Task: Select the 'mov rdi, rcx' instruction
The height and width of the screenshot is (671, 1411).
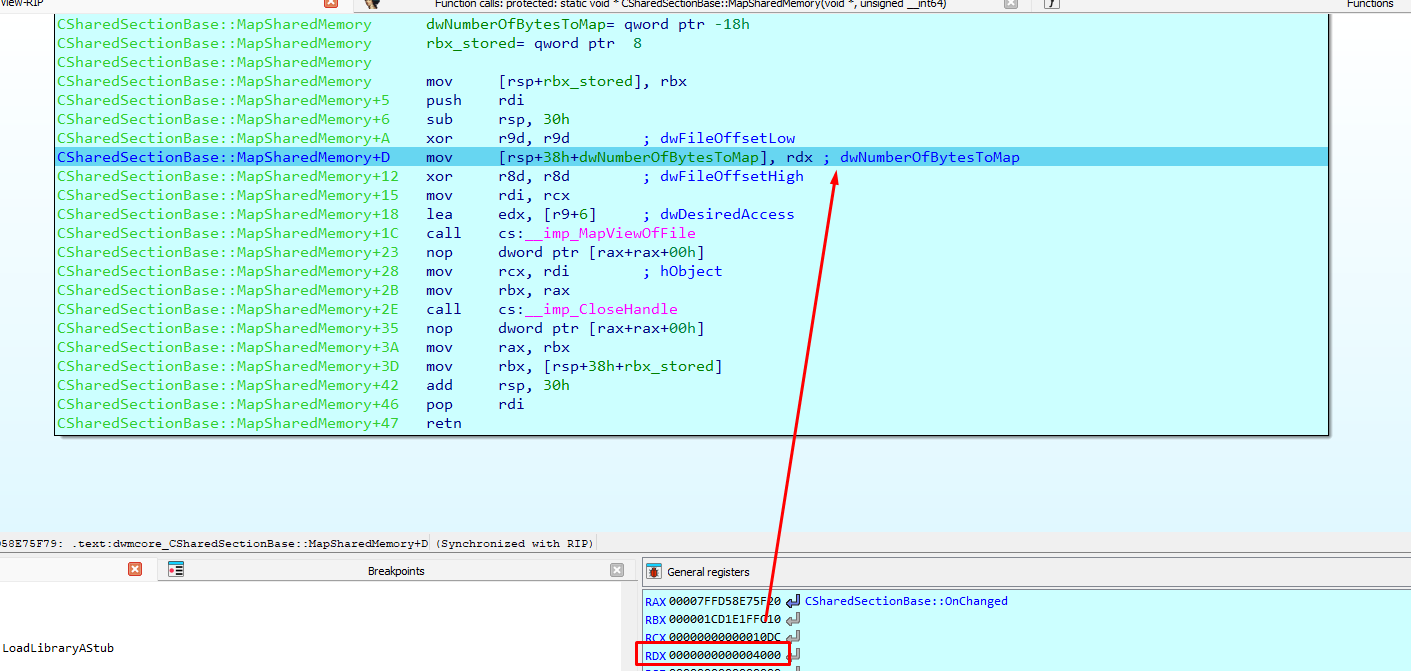Action: 498,195
